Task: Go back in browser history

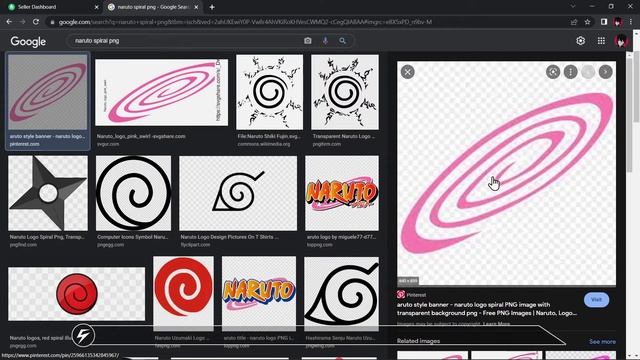Action: click(x=9, y=22)
